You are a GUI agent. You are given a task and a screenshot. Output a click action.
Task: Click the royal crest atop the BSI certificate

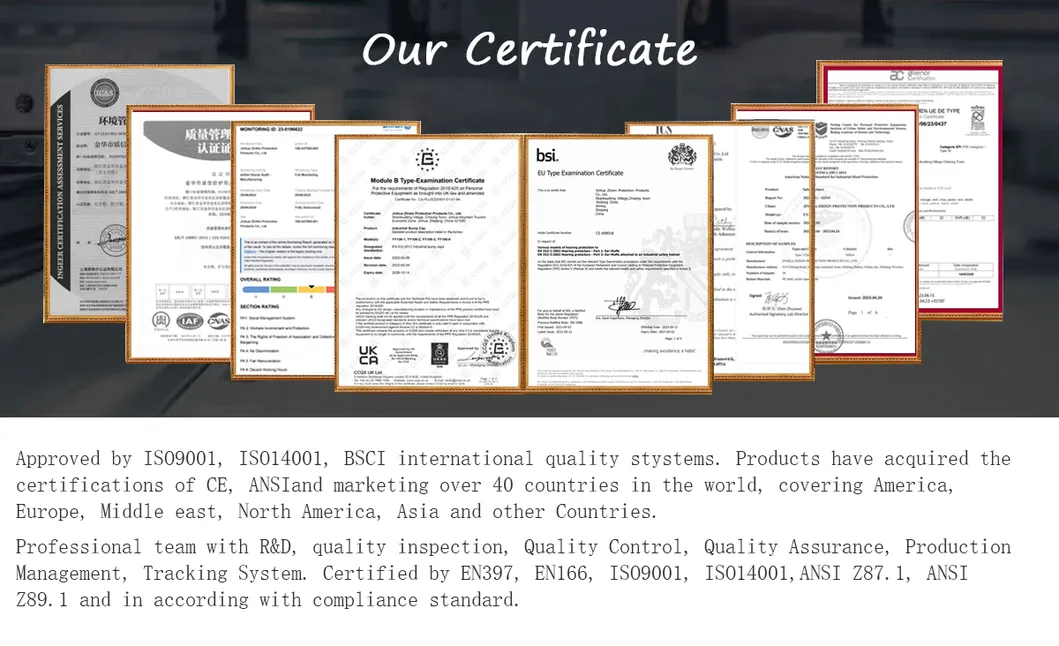[x=680, y=156]
